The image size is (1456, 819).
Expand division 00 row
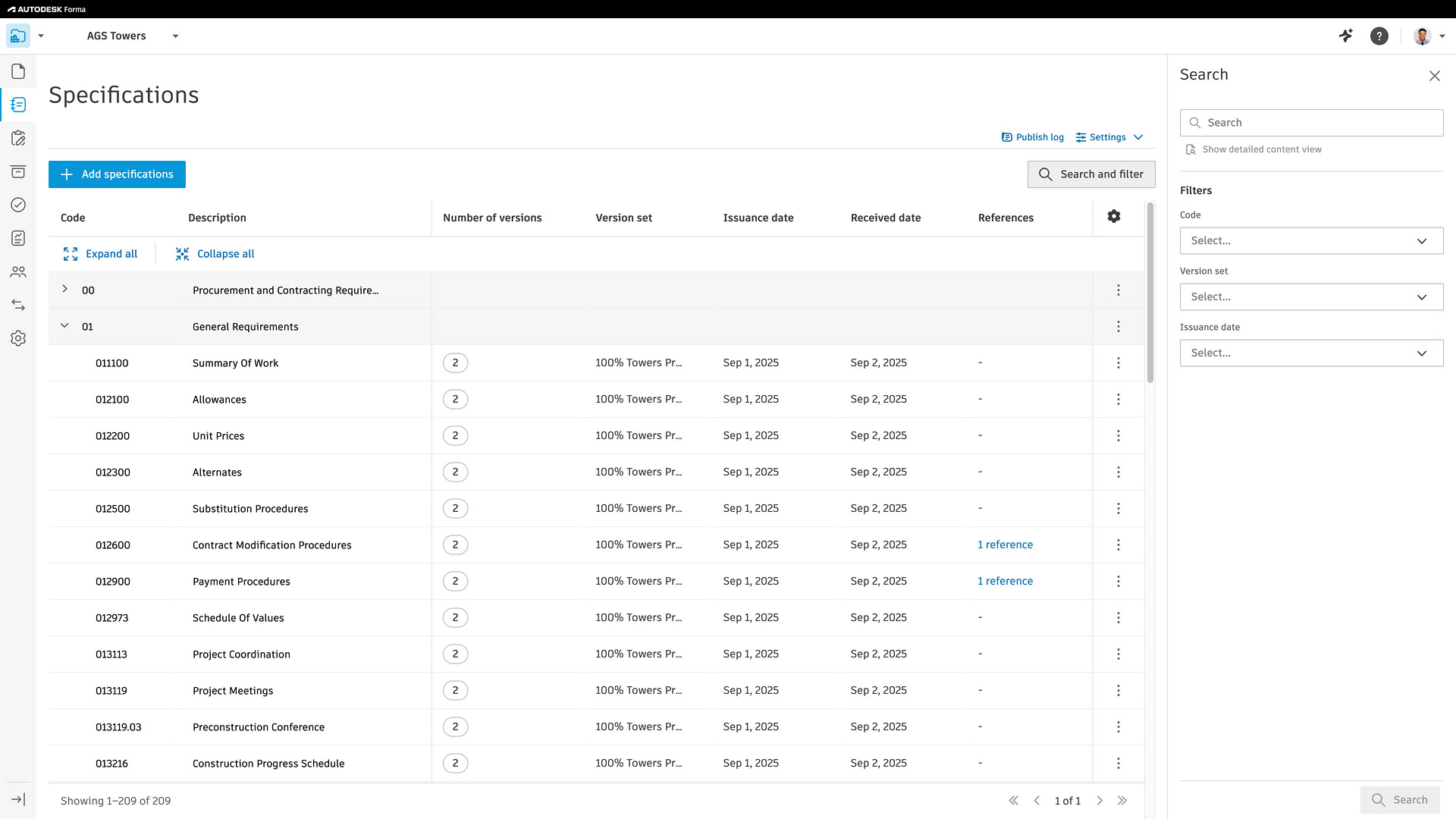pos(64,289)
